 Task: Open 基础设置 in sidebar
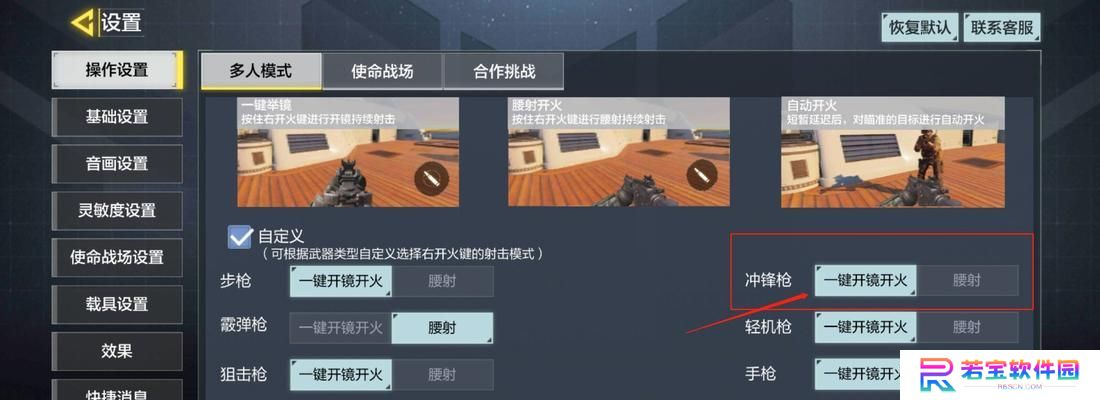(x=117, y=117)
